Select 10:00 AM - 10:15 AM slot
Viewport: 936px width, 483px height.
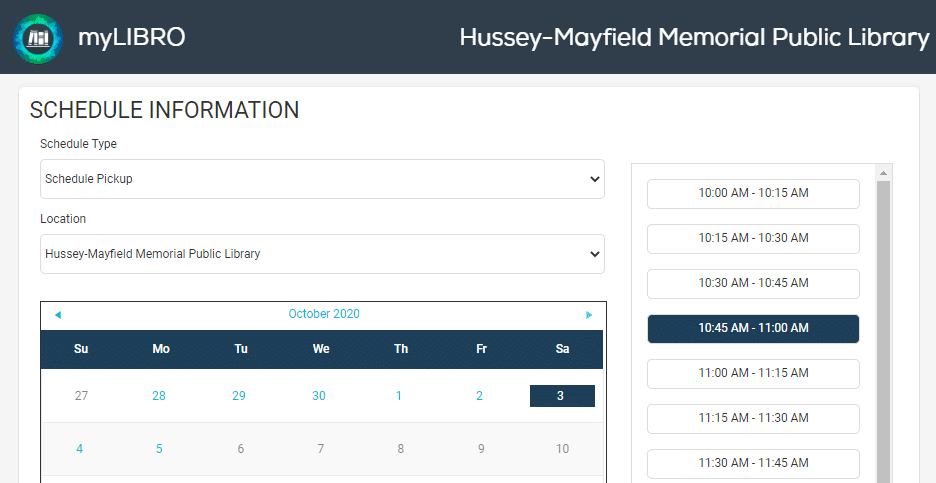tap(753, 193)
